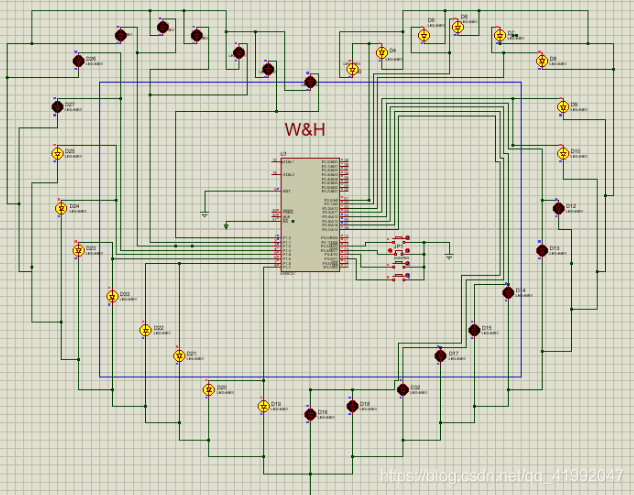This screenshot has height=495, width=634.
Task: Select the lit LED D4
Action: 381,53
